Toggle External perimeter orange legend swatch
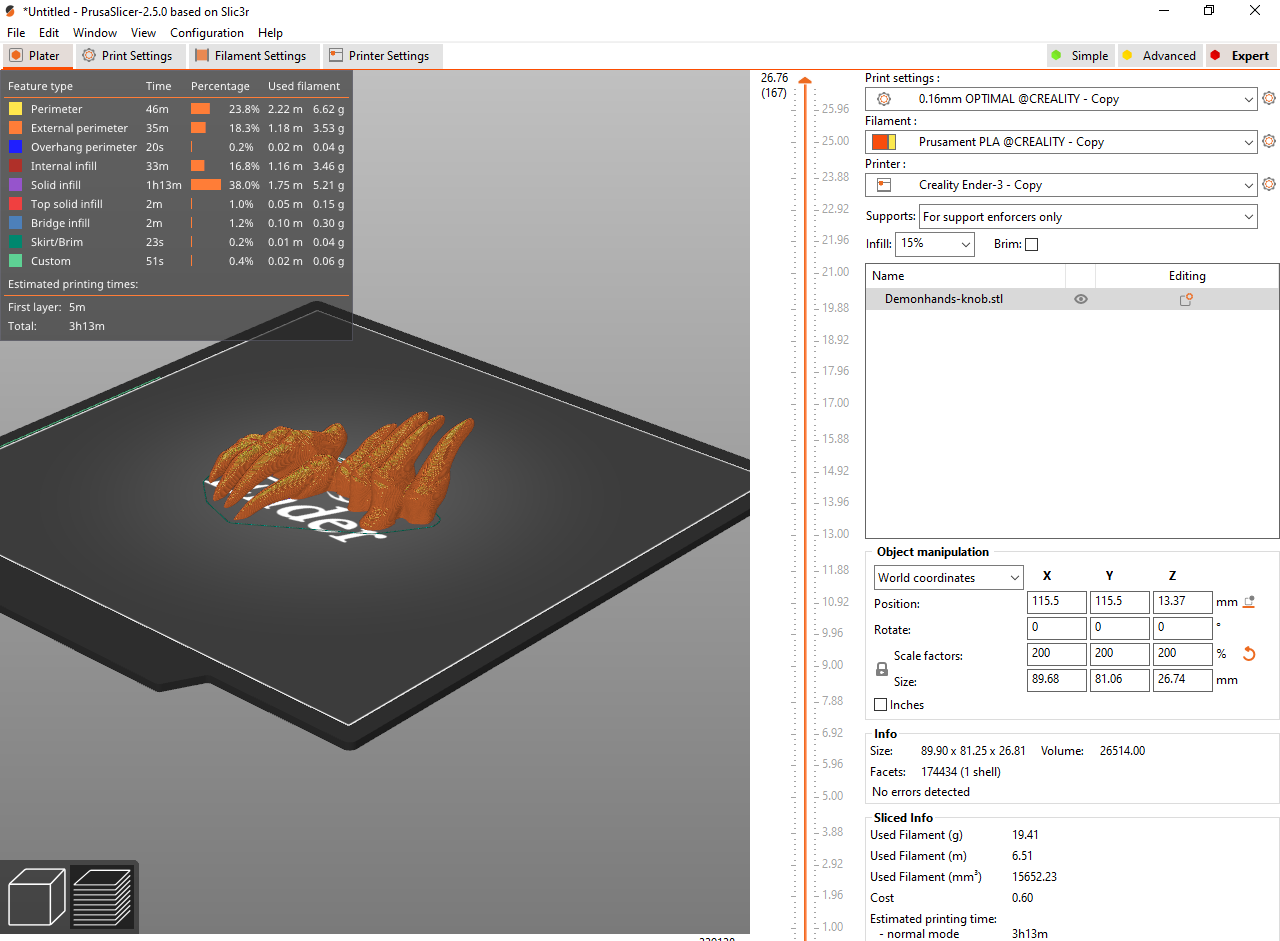 tap(15, 128)
